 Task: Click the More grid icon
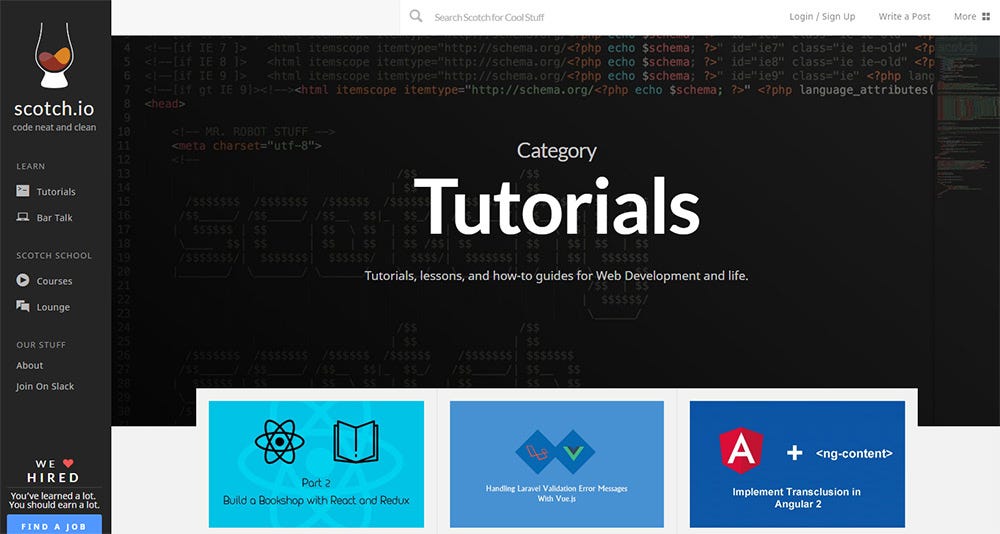(986, 17)
